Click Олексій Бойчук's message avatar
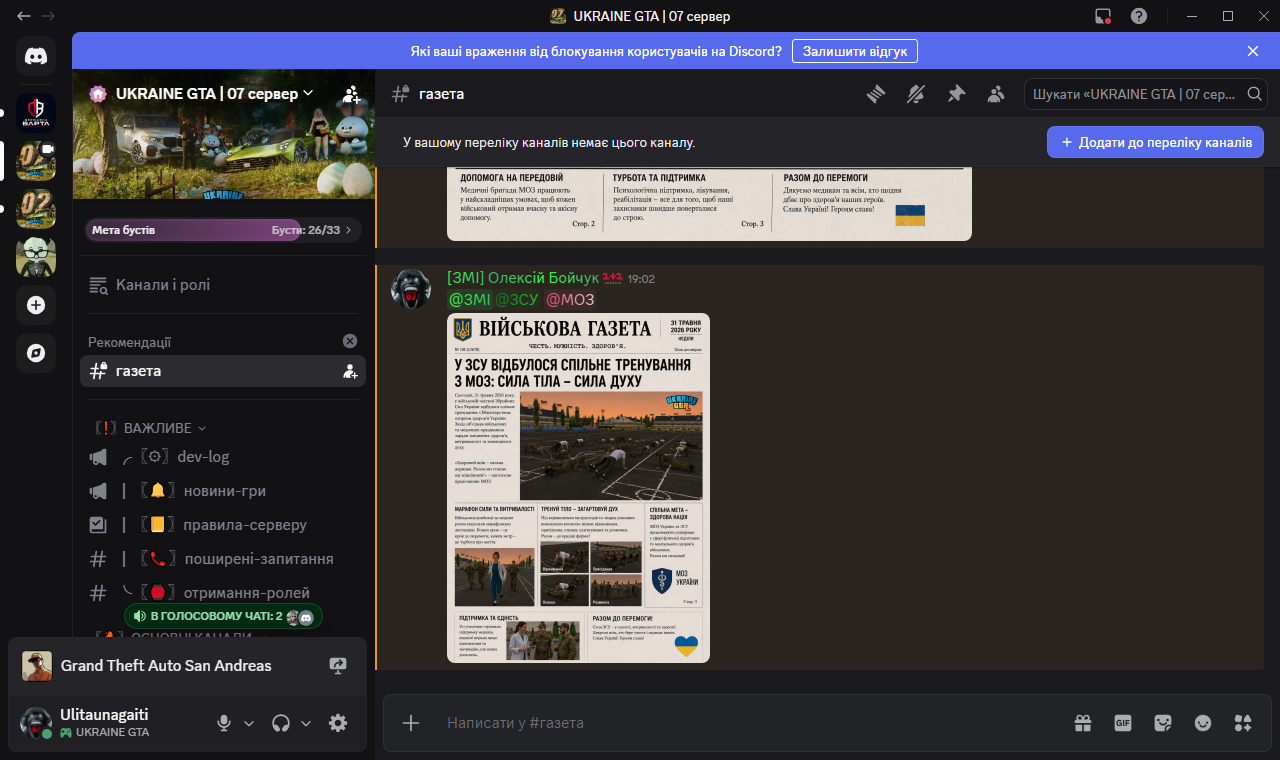The width and height of the screenshot is (1280, 760). click(410, 289)
